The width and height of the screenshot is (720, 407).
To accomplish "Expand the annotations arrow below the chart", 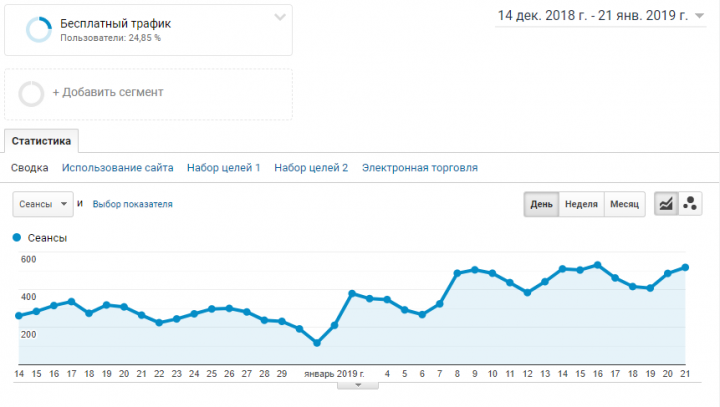I will click(358, 385).
